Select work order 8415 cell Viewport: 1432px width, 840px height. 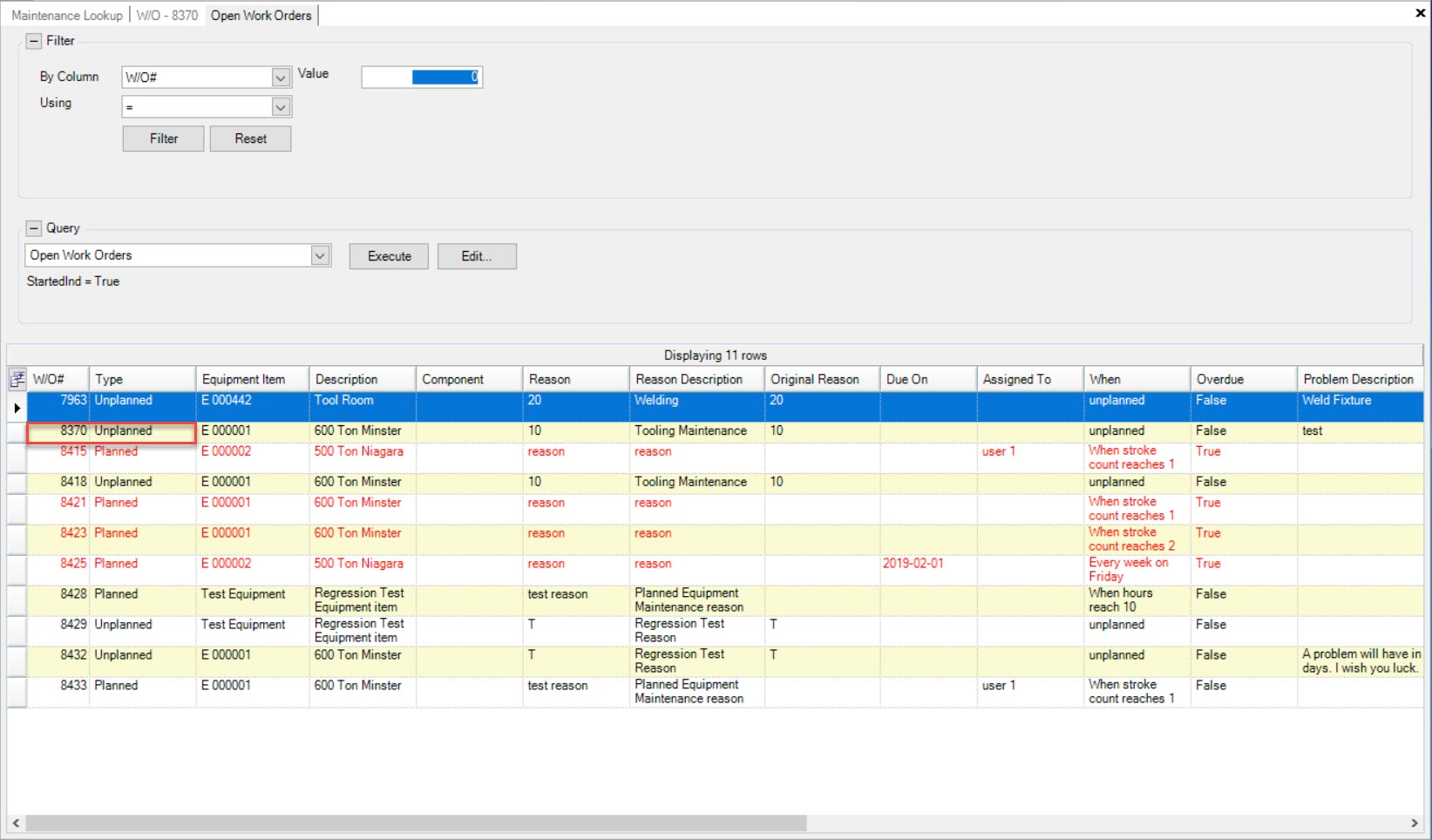click(x=58, y=458)
